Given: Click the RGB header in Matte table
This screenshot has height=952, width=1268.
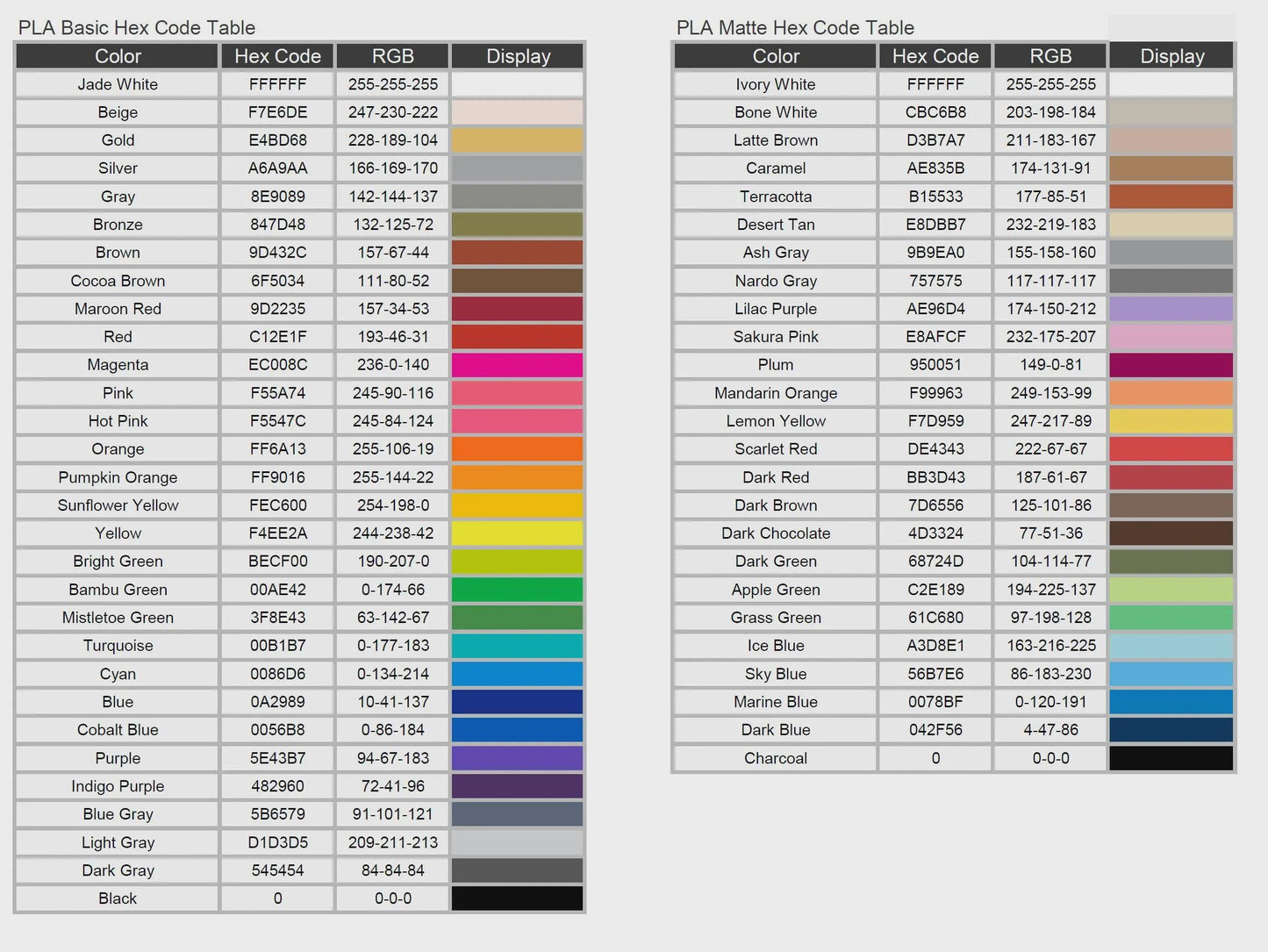Looking at the screenshot, I should point(1050,56).
